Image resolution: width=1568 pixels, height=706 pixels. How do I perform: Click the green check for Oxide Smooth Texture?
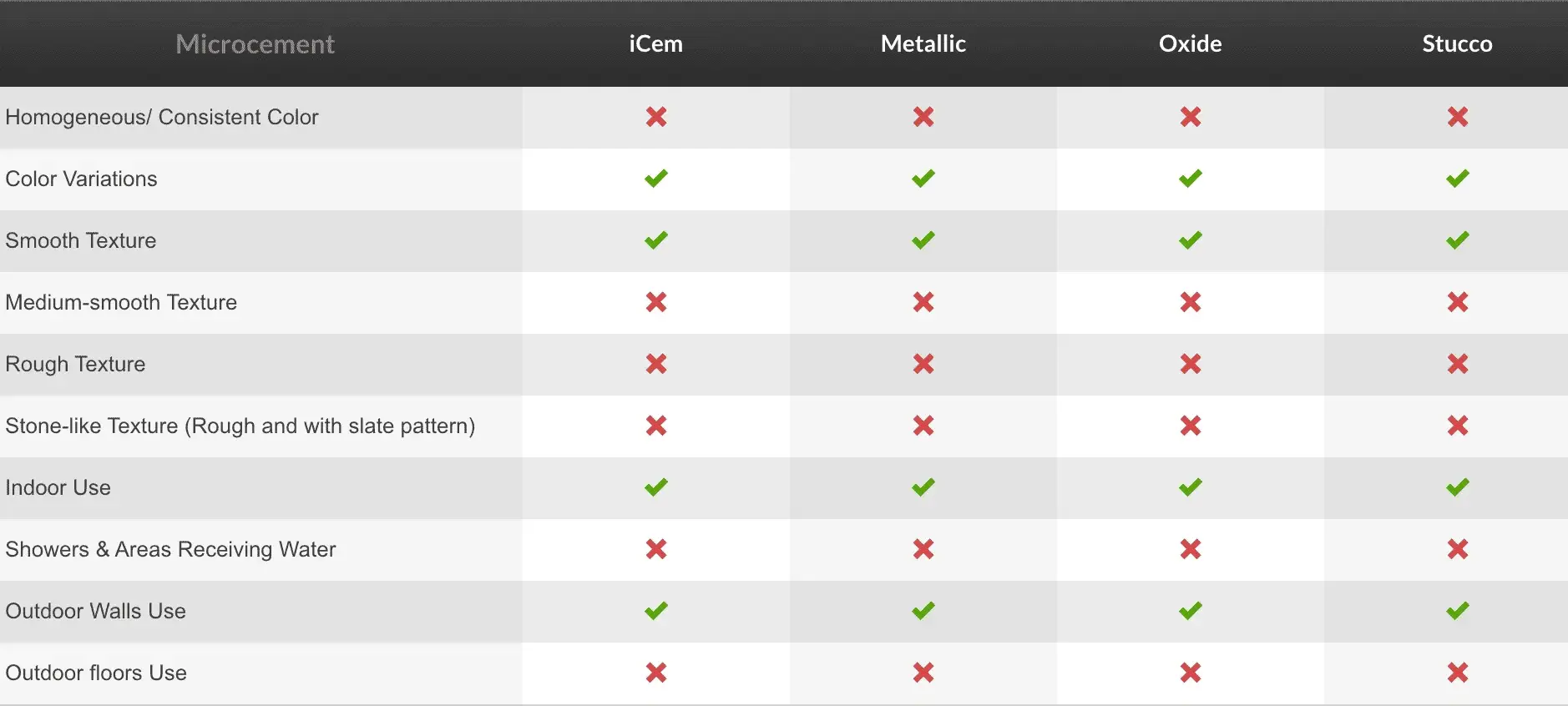[x=1191, y=240]
